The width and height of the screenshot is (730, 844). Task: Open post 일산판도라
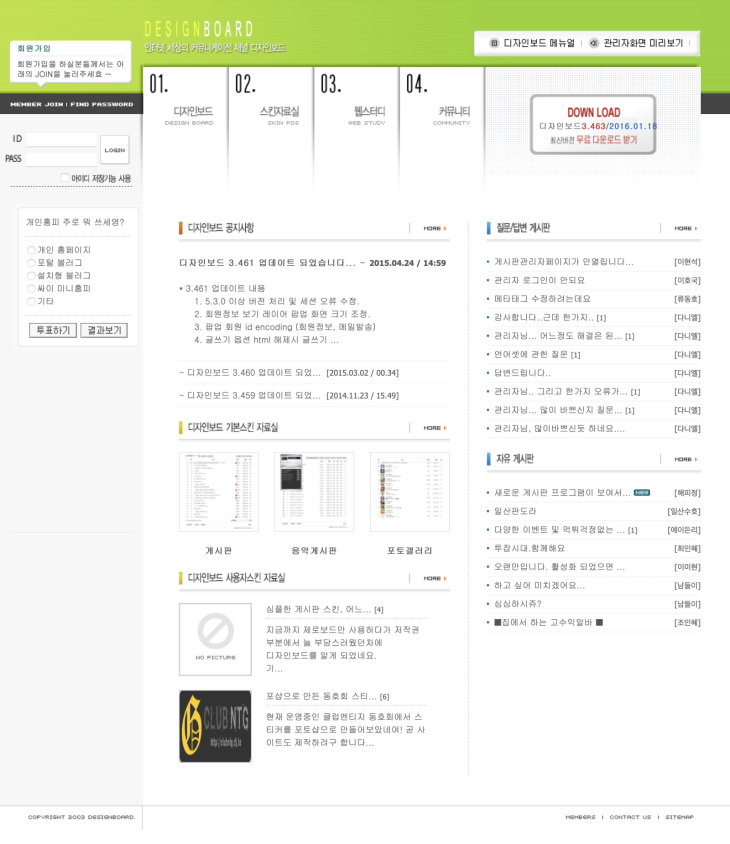click(515, 511)
